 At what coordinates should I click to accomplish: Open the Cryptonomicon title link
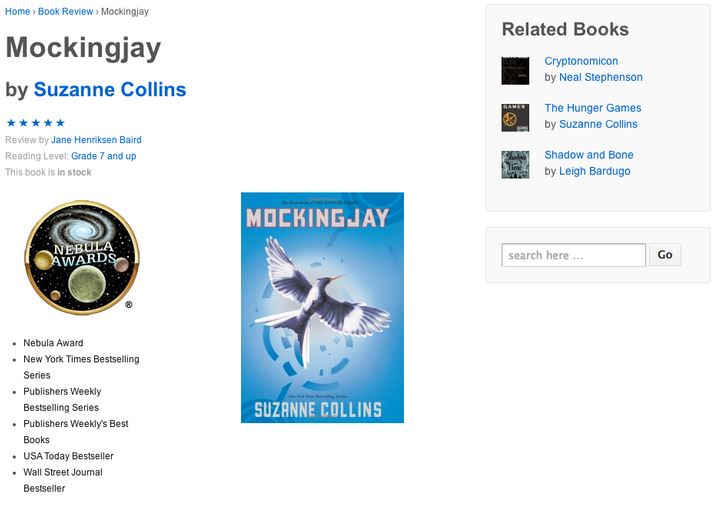click(581, 61)
